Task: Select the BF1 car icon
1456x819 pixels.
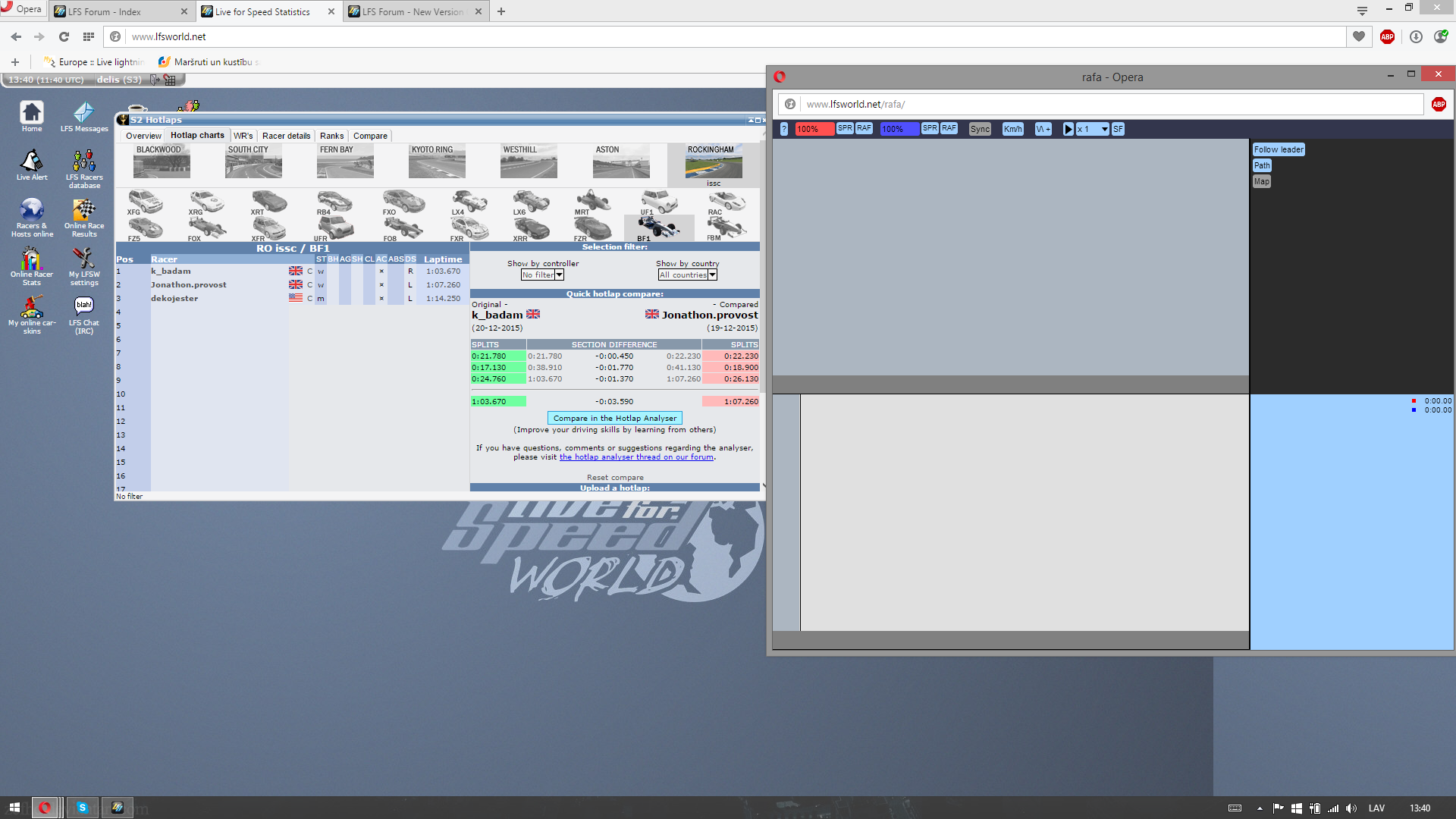Action: [x=658, y=227]
